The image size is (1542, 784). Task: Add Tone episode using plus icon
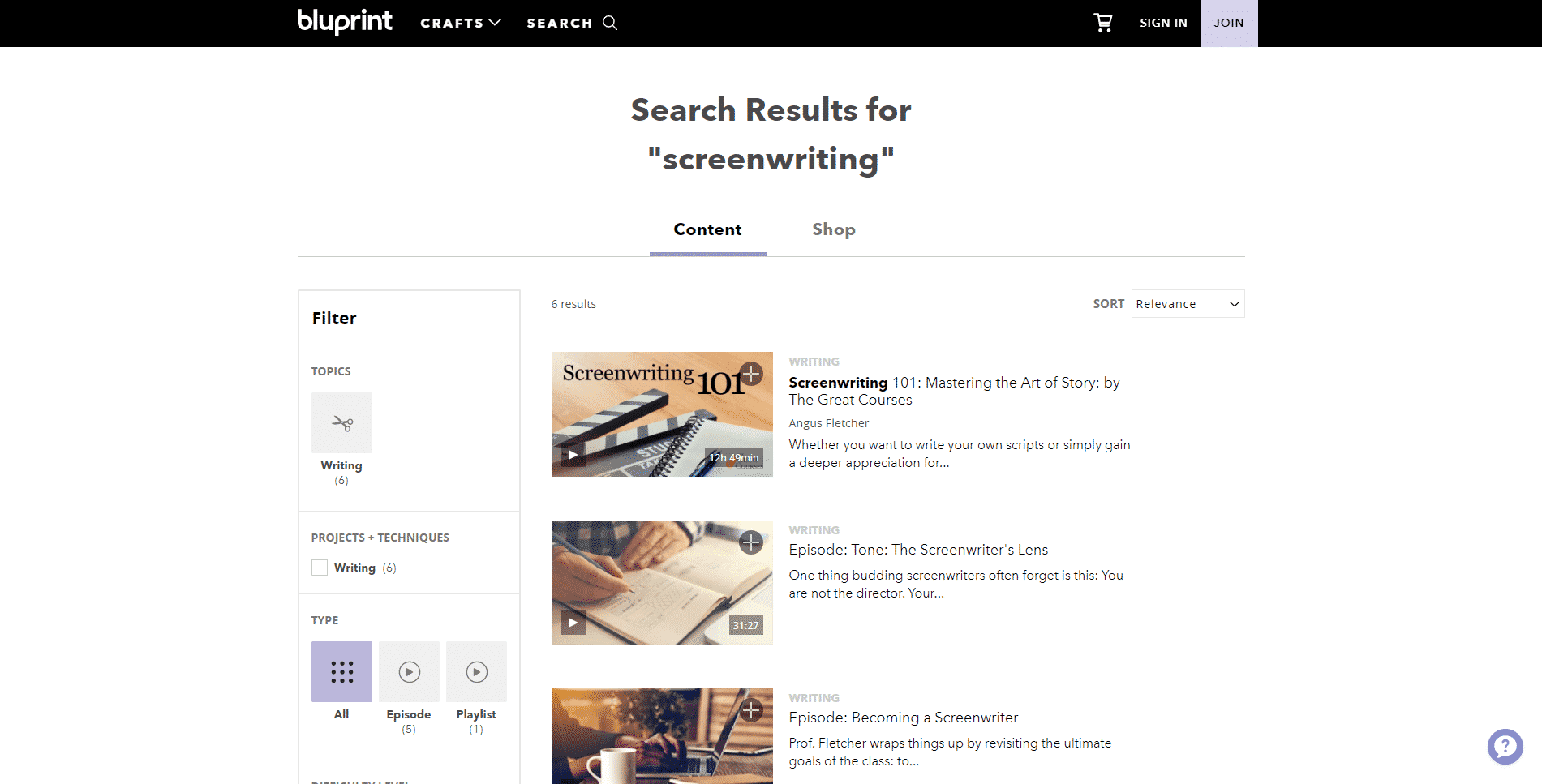point(751,542)
